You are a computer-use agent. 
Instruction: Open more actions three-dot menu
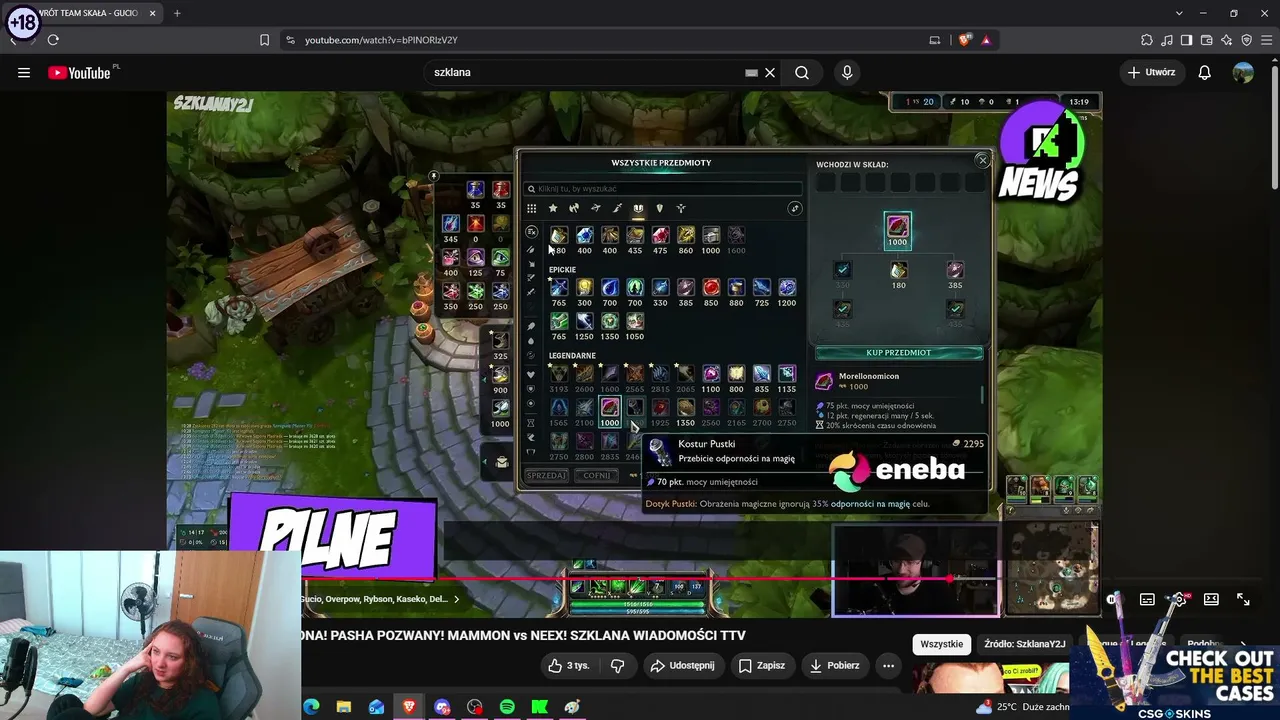888,665
